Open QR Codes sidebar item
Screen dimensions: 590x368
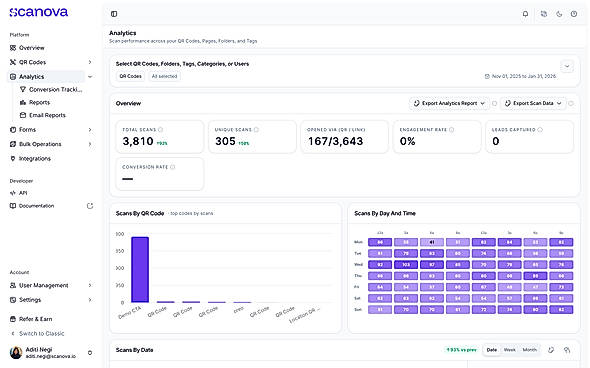[x=32, y=62]
